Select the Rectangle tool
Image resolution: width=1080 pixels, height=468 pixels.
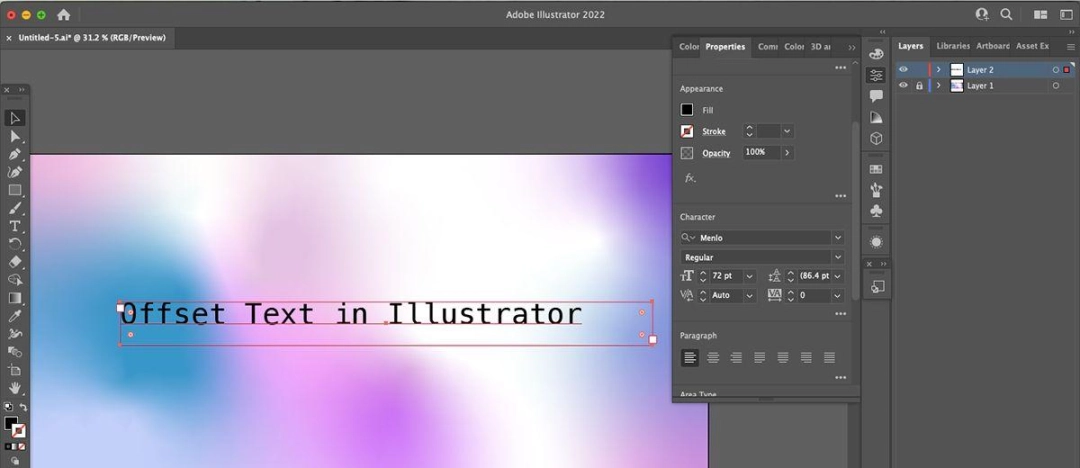coord(14,190)
